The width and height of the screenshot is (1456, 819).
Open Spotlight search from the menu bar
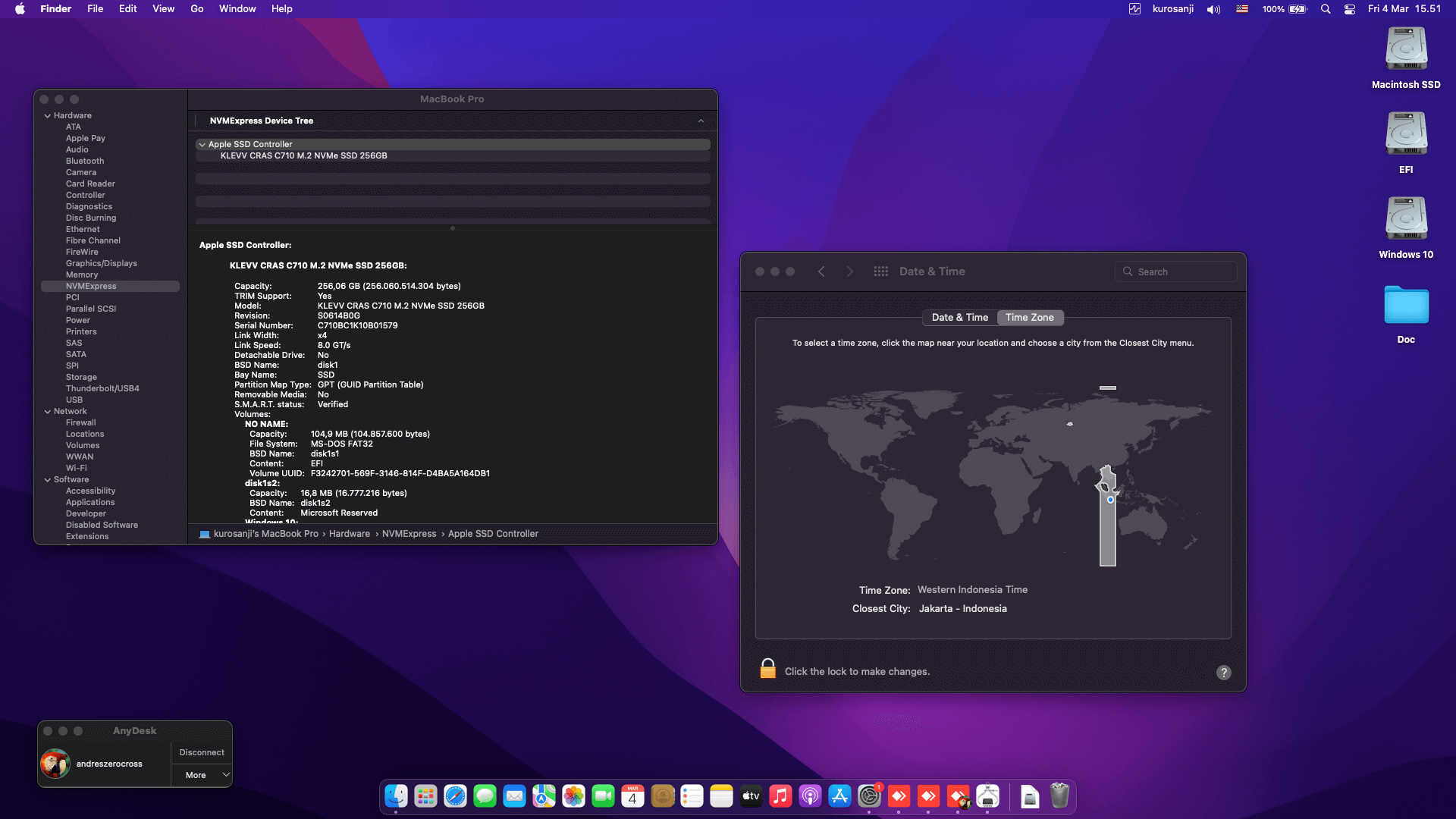coord(1325,9)
